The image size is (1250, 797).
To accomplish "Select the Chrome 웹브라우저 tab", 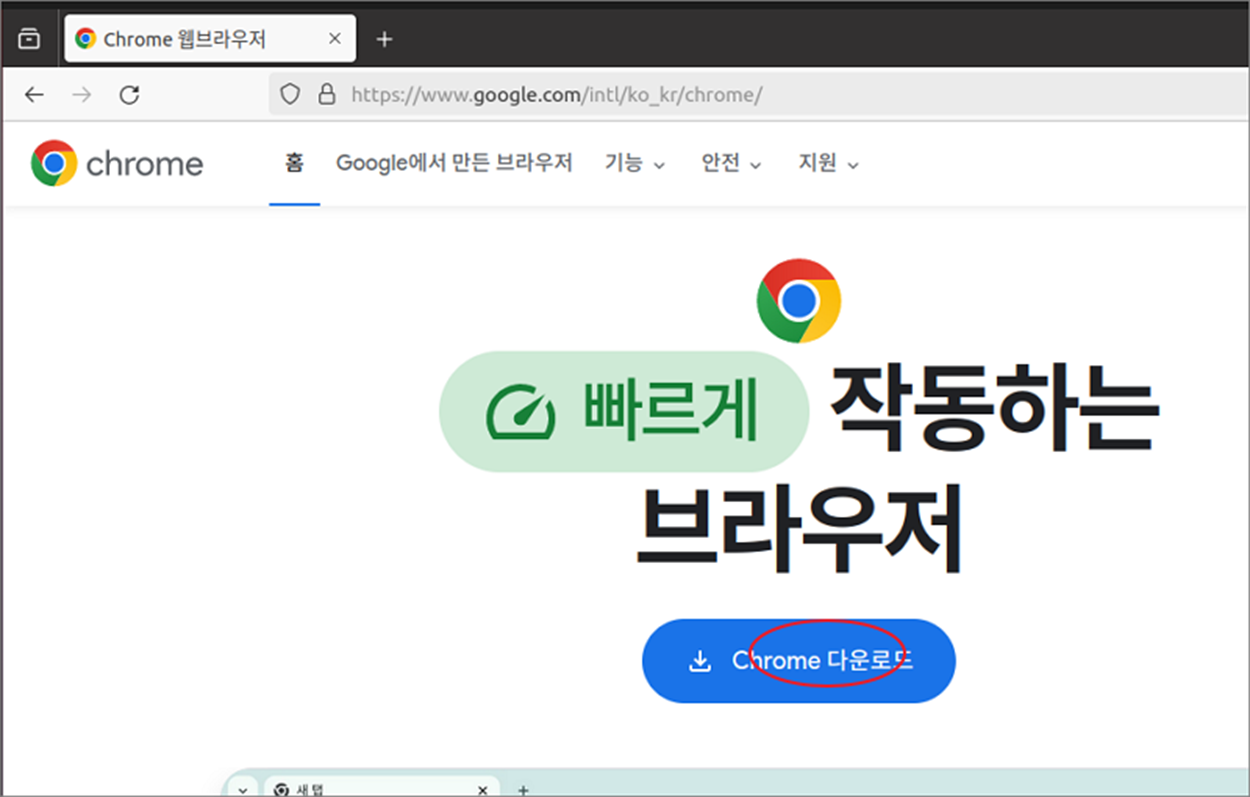I will click(x=210, y=39).
